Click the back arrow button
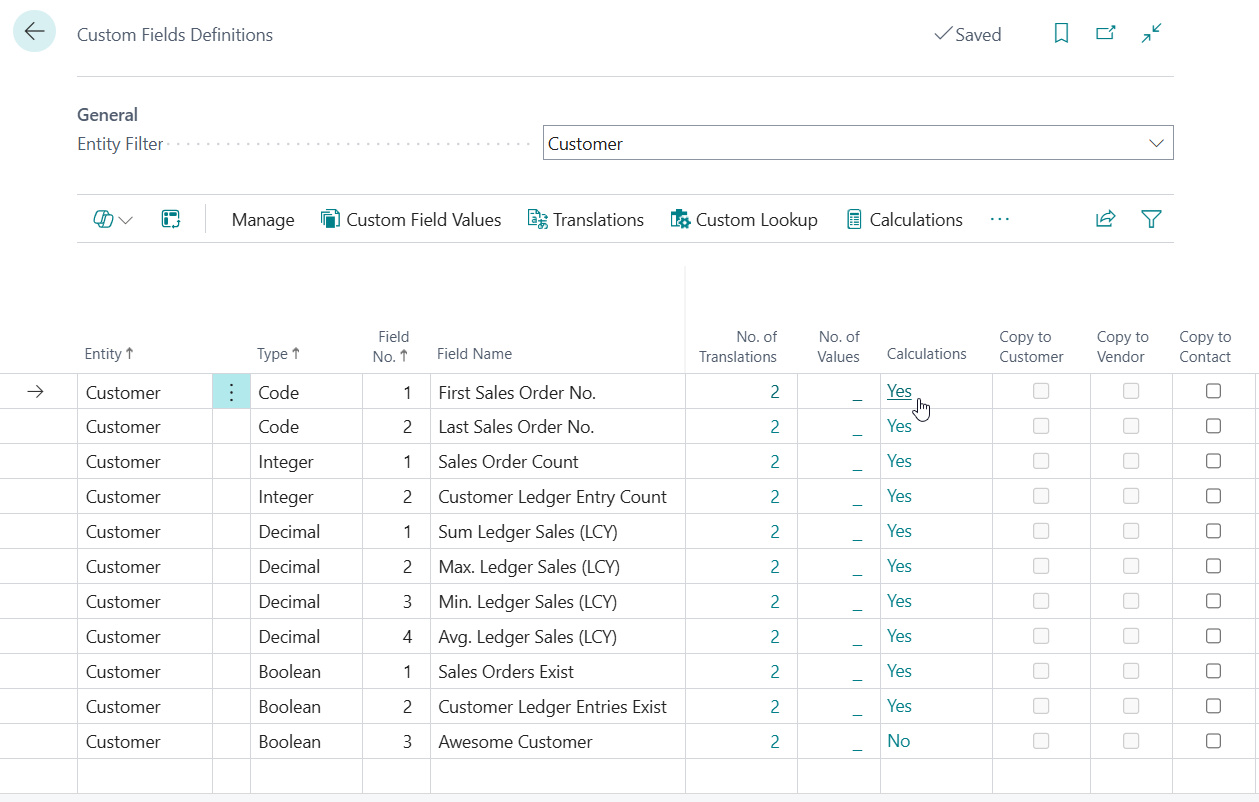 [34, 32]
